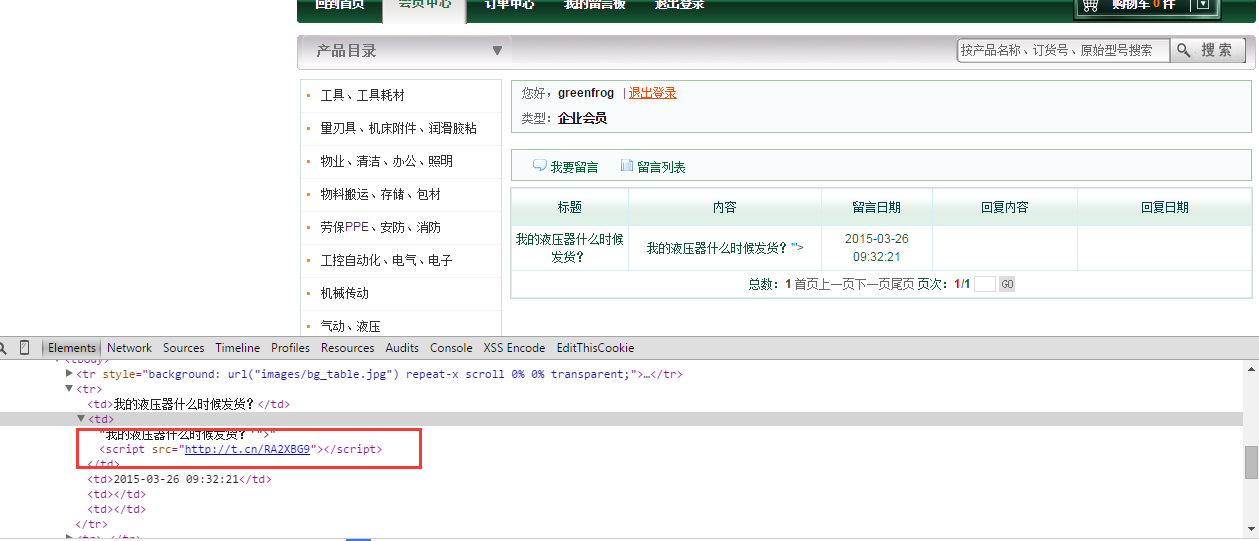Click the 退出登录 link after greenfrog
Screen dimensions: 1259x541
coord(653,93)
